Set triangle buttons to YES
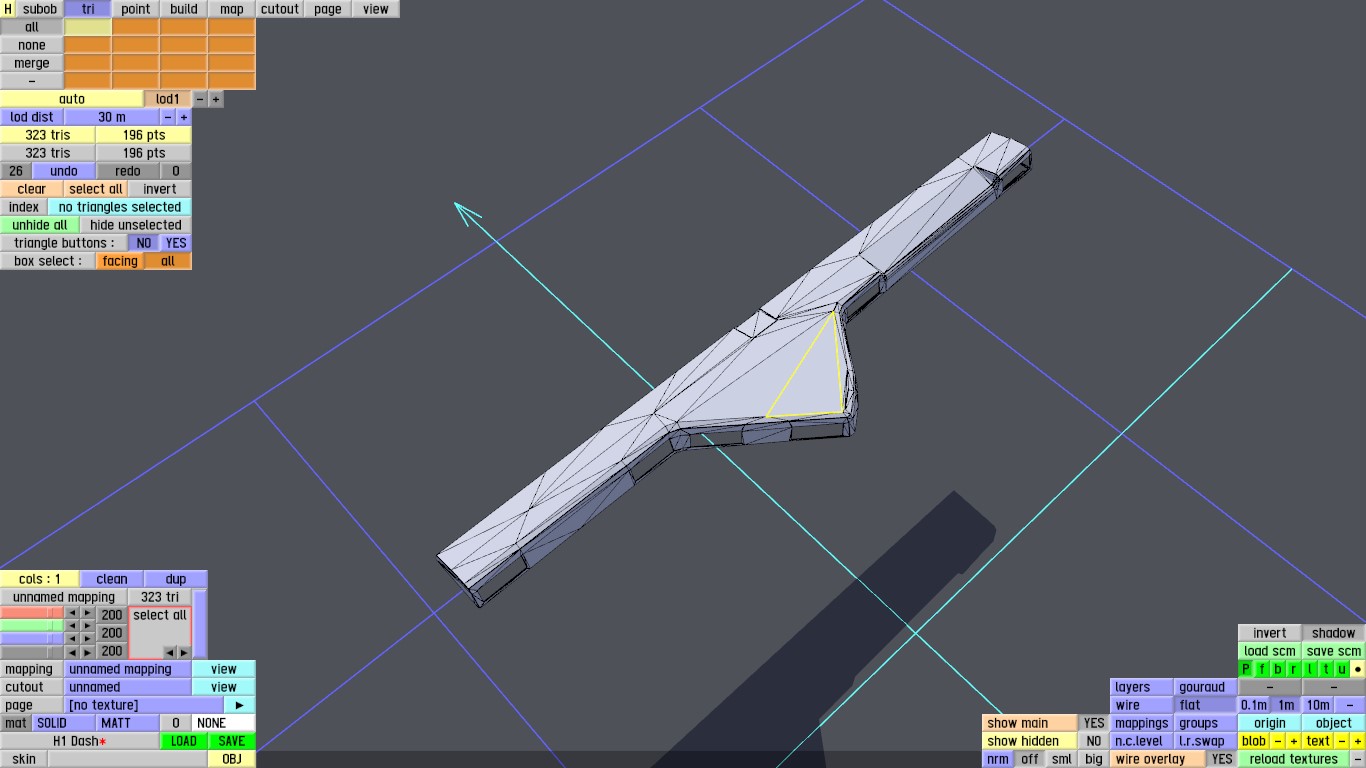1366x768 pixels. coord(176,243)
